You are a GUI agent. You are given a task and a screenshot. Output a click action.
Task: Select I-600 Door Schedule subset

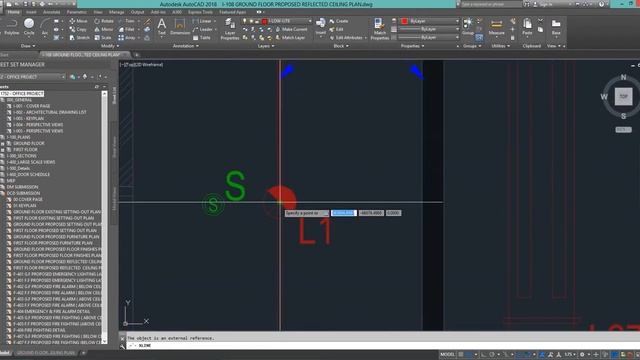[28, 174]
